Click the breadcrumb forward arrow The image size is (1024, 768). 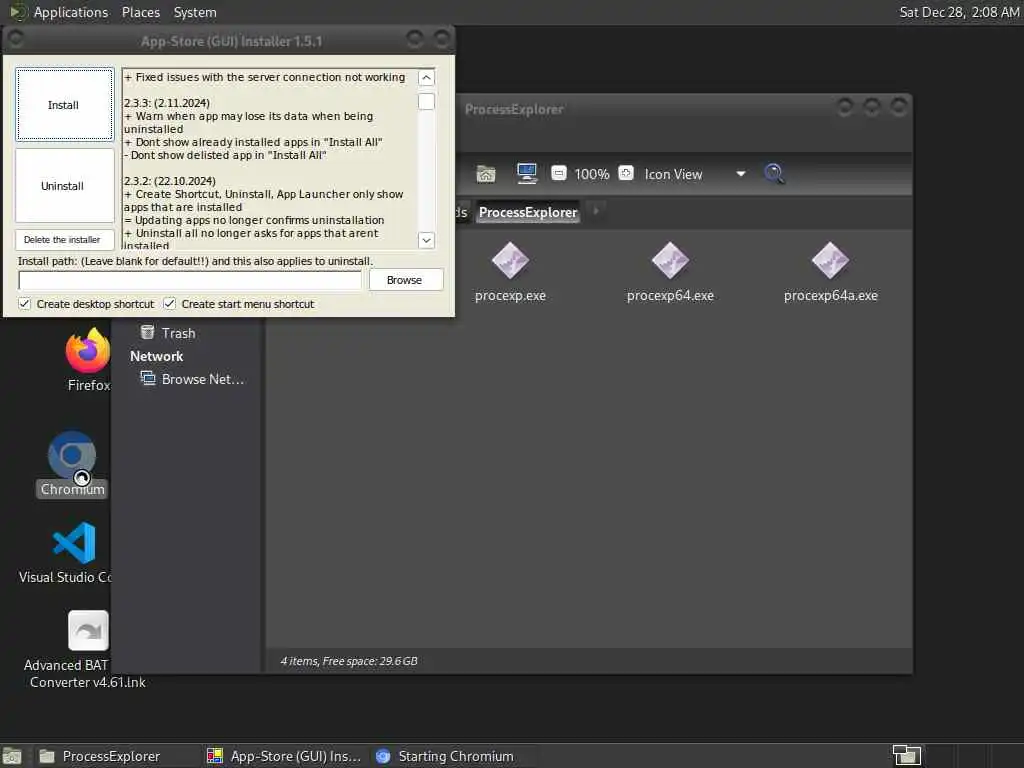[x=596, y=211]
